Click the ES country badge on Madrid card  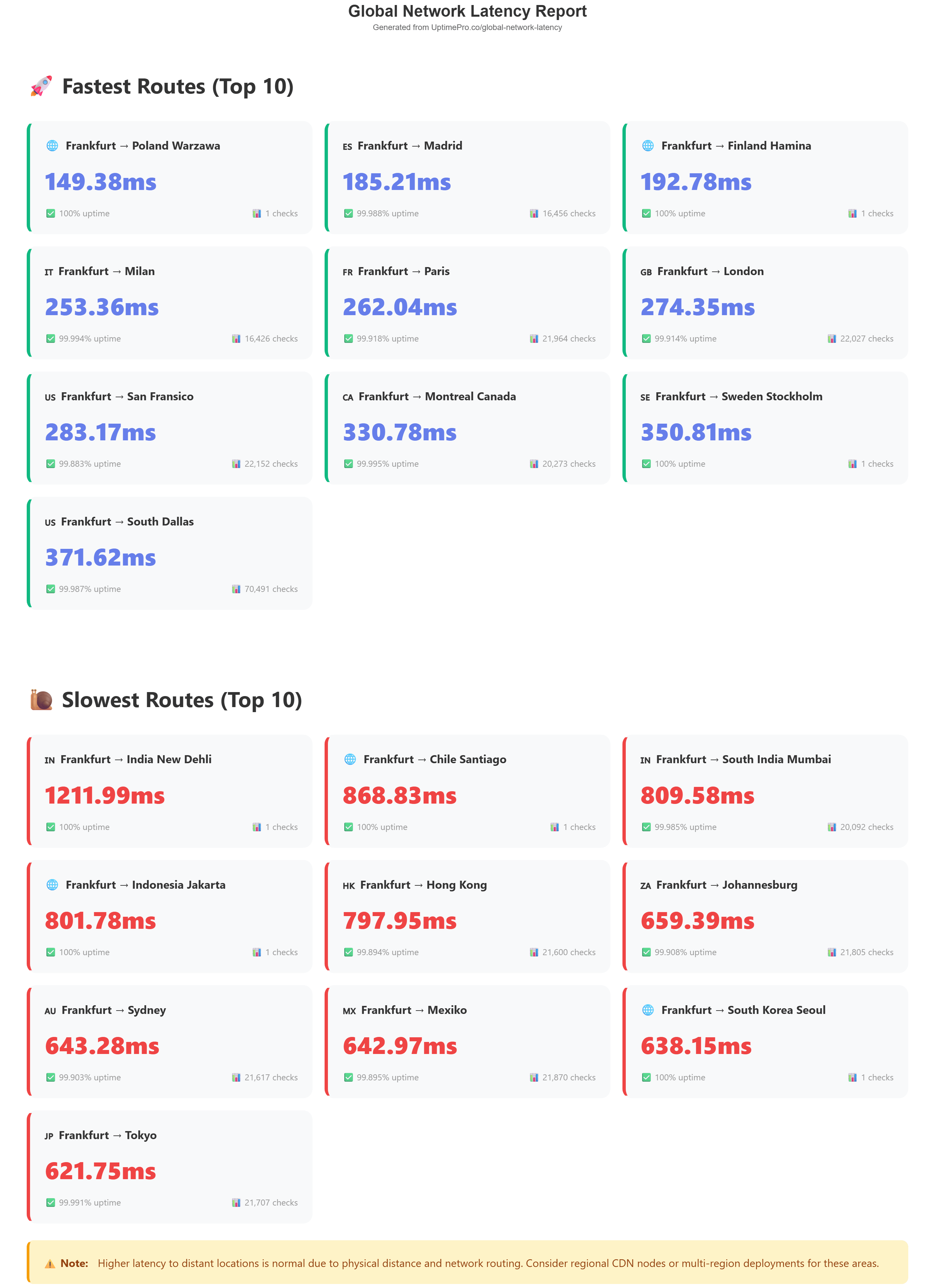(347, 147)
